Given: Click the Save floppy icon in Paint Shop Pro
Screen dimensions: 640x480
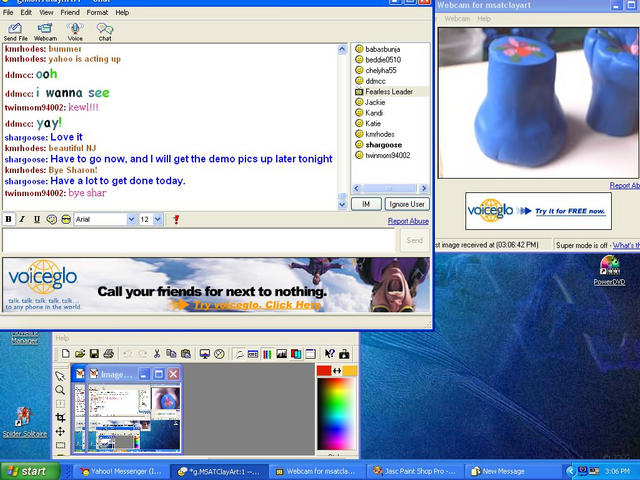Looking at the screenshot, I should coord(94,353).
